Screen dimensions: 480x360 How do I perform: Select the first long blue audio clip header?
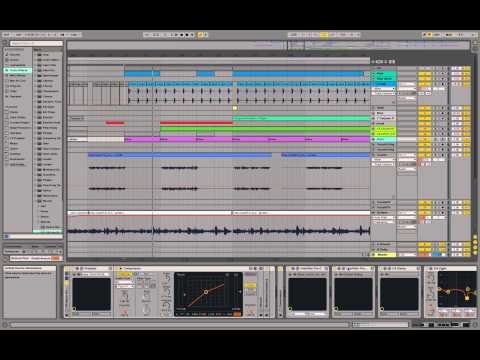pos(180,155)
